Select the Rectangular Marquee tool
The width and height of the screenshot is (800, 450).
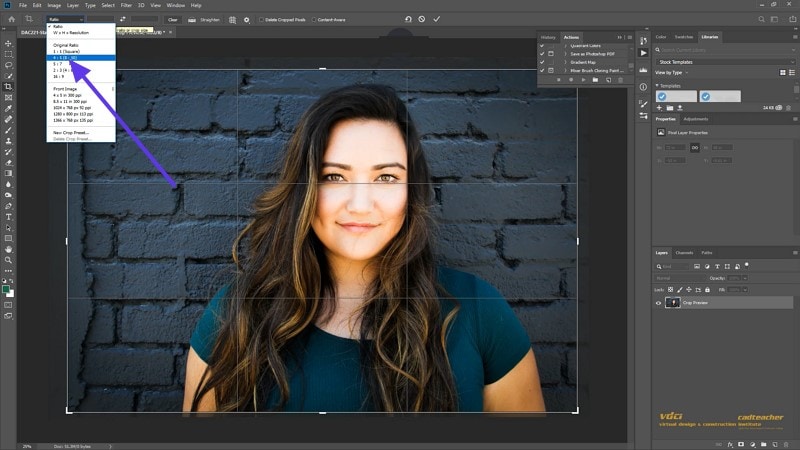[8, 54]
